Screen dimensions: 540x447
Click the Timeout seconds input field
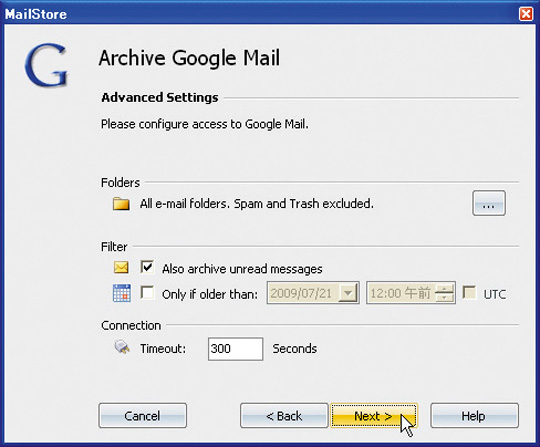[236, 349]
